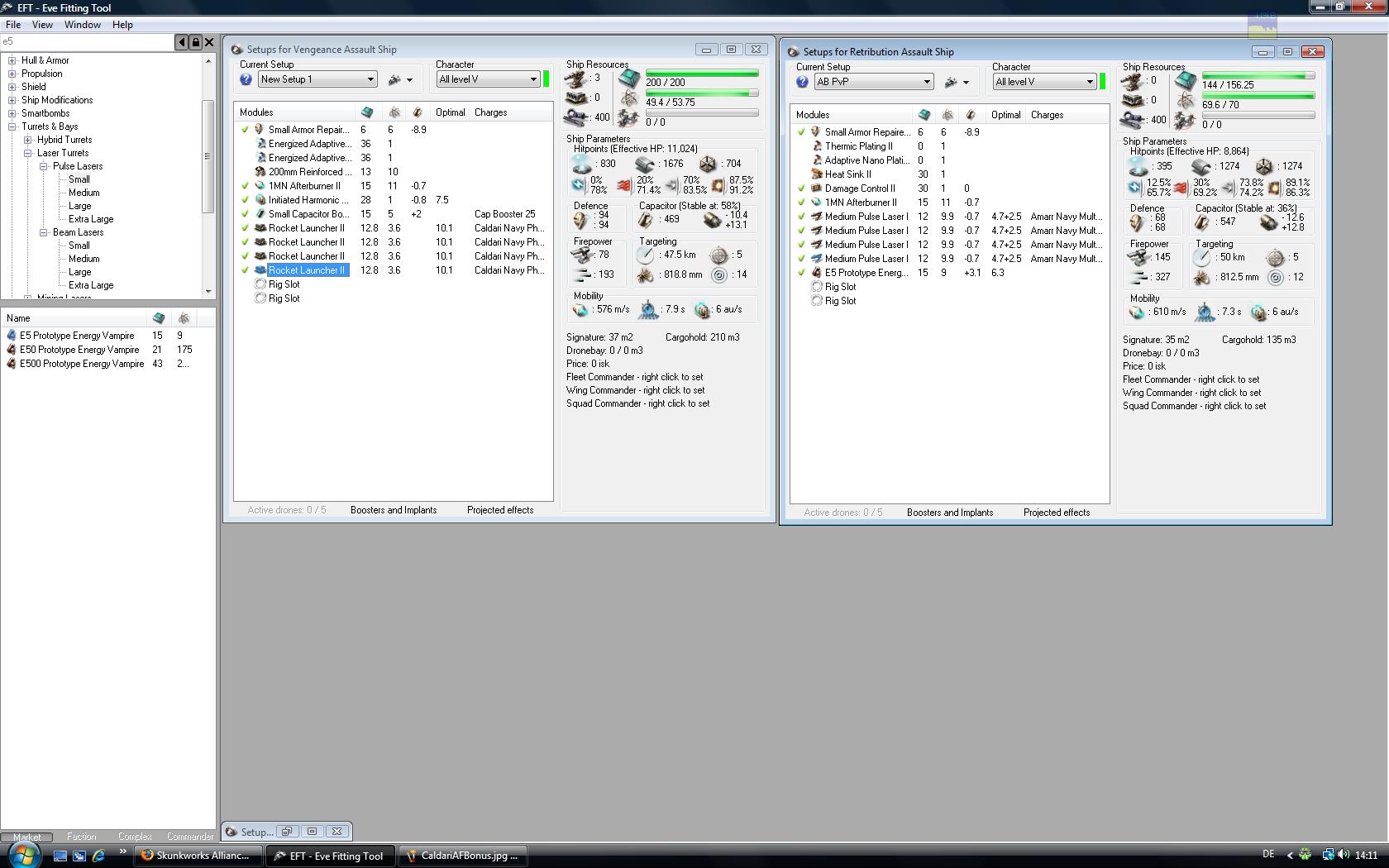Screen dimensions: 1389x868
Task: Click the speed icon in Vengeance Mobility section
Action: (581, 310)
